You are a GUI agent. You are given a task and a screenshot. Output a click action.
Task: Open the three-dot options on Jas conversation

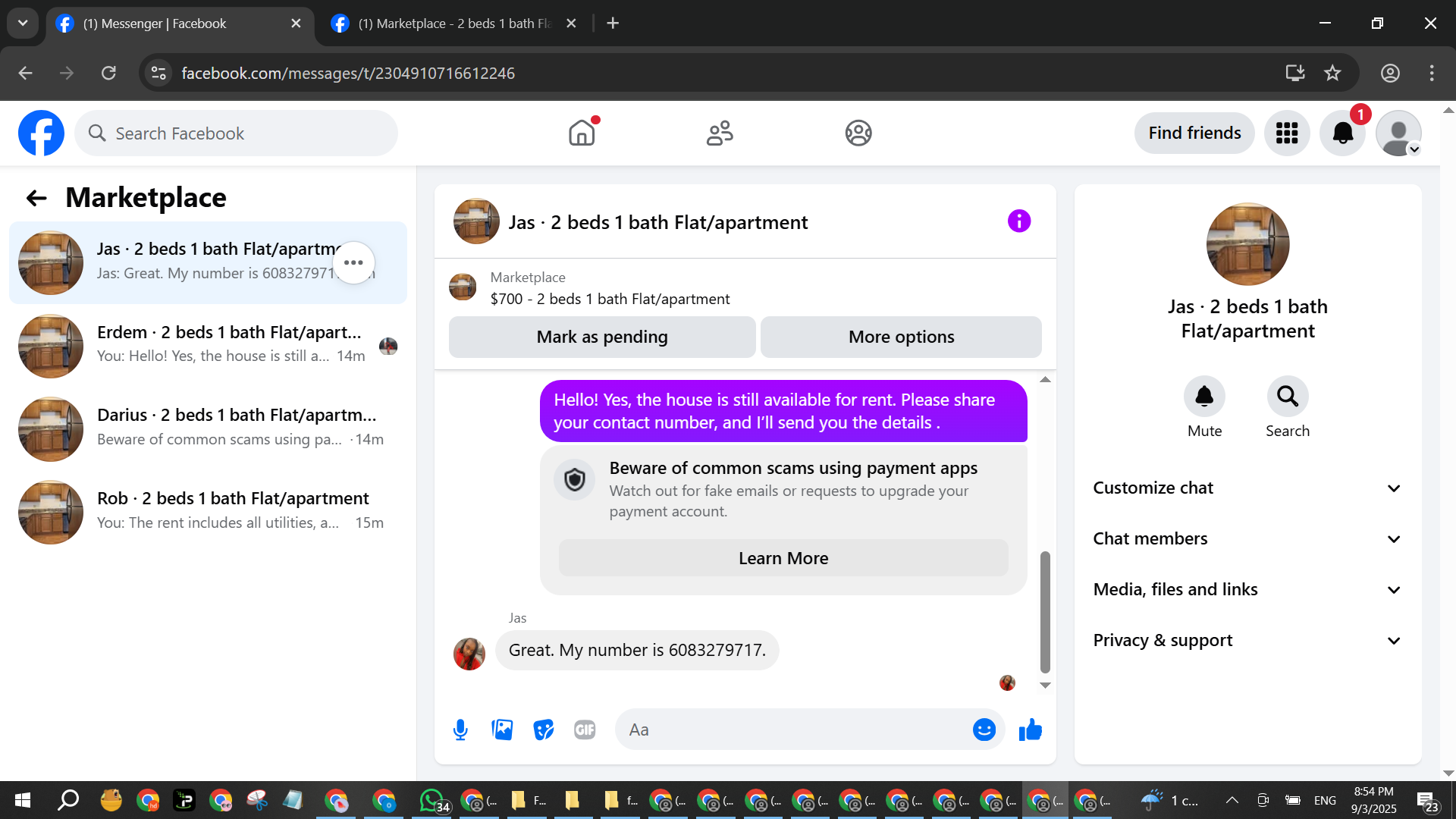coord(354,262)
